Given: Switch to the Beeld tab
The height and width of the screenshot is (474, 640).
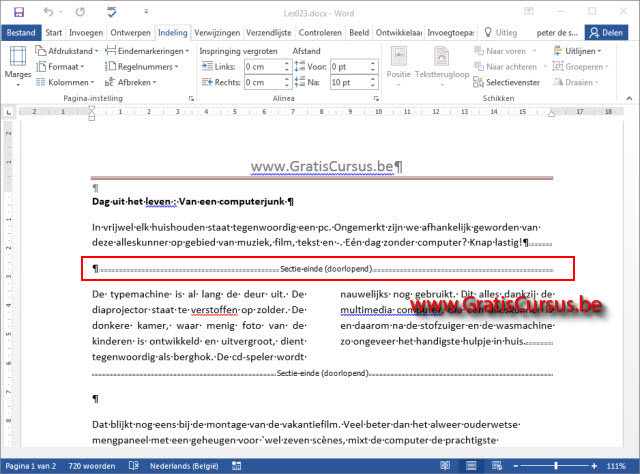Looking at the screenshot, I should click(359, 33).
